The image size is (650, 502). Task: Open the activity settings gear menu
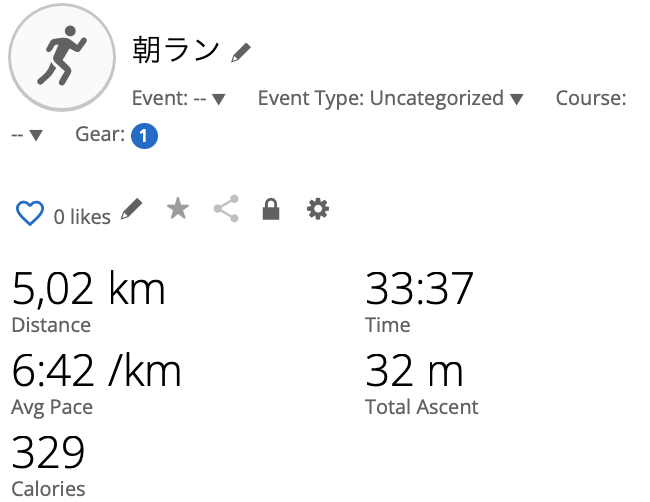pos(318,209)
